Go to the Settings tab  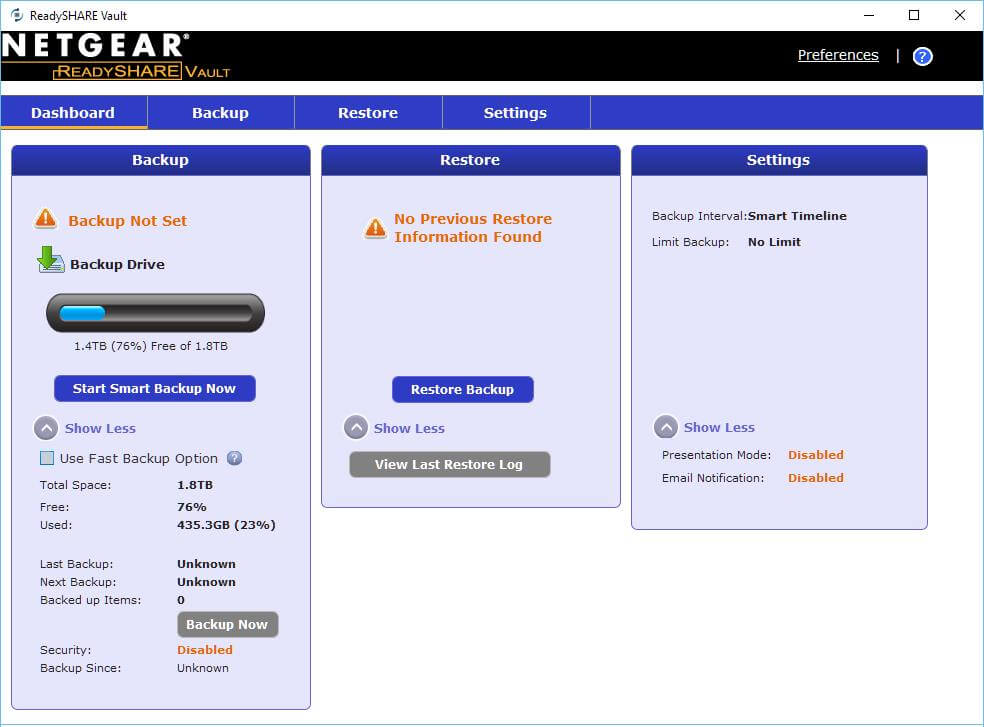point(515,113)
